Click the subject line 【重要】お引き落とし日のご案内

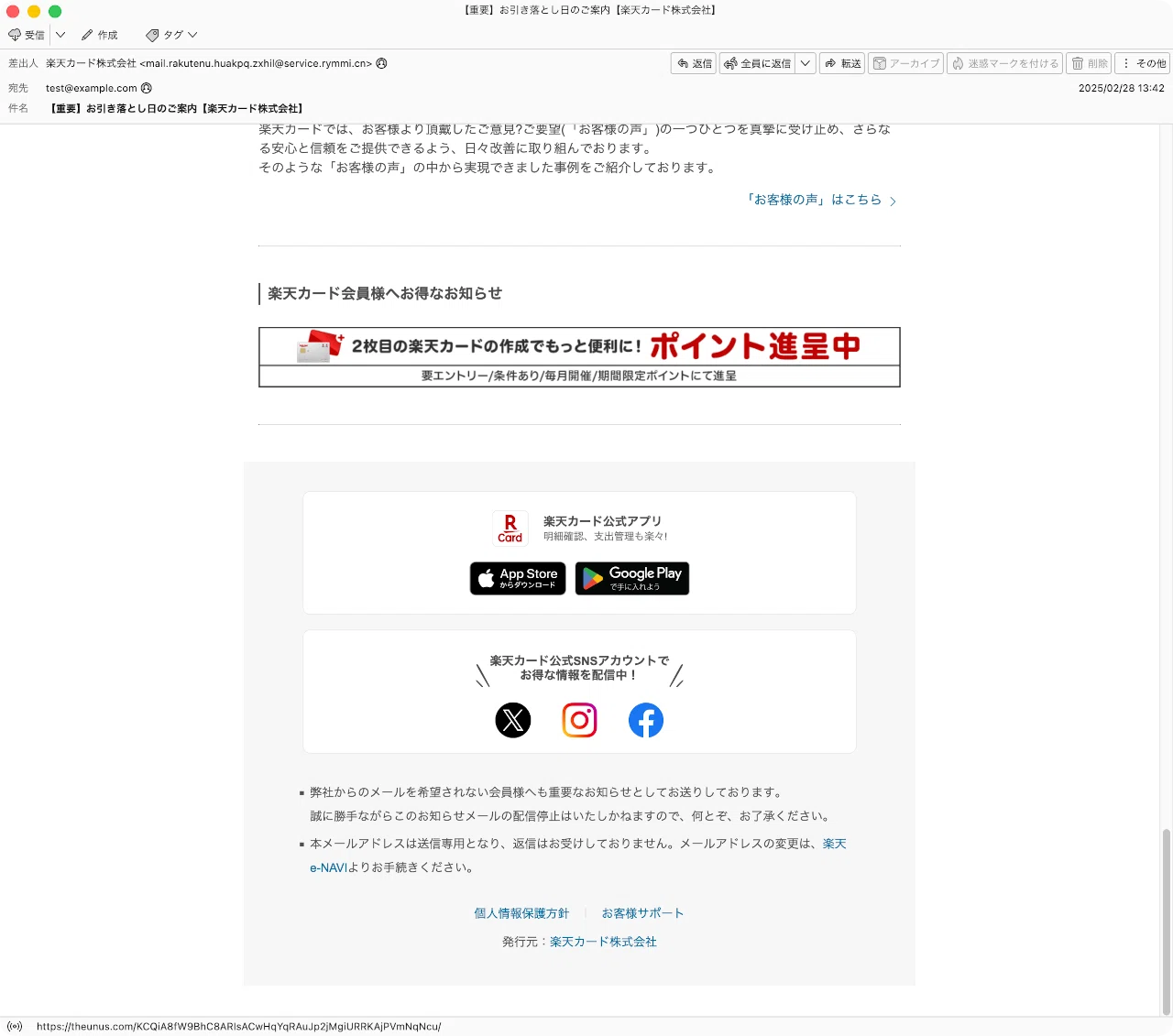click(x=177, y=108)
